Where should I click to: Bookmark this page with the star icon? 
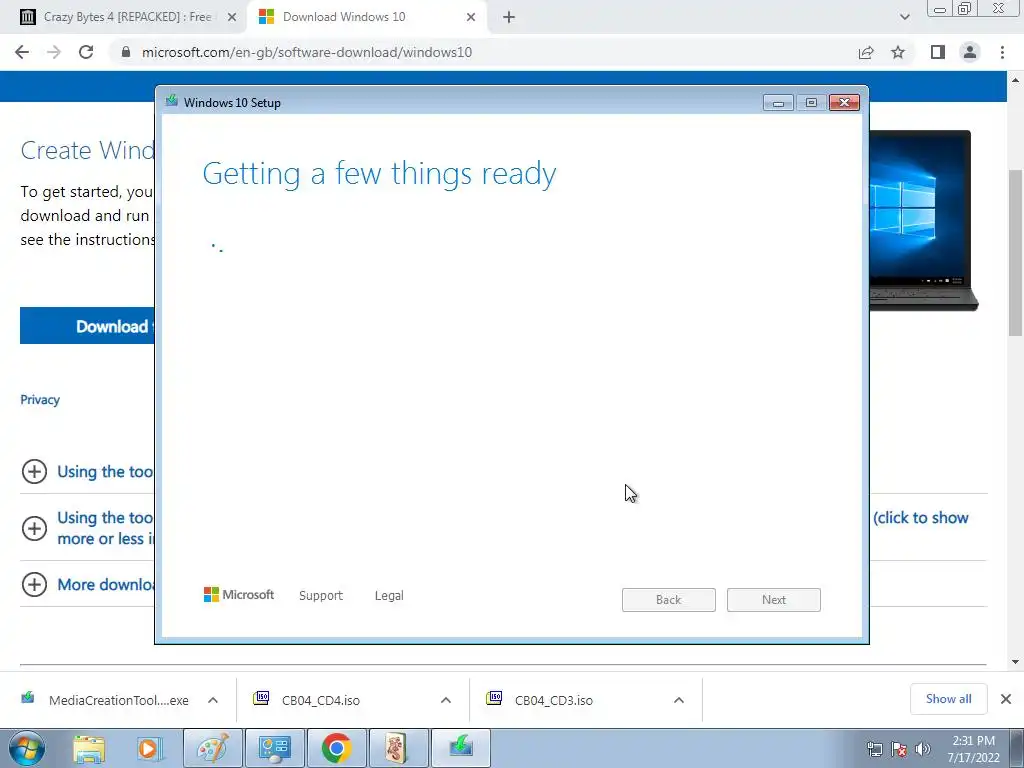(x=898, y=52)
